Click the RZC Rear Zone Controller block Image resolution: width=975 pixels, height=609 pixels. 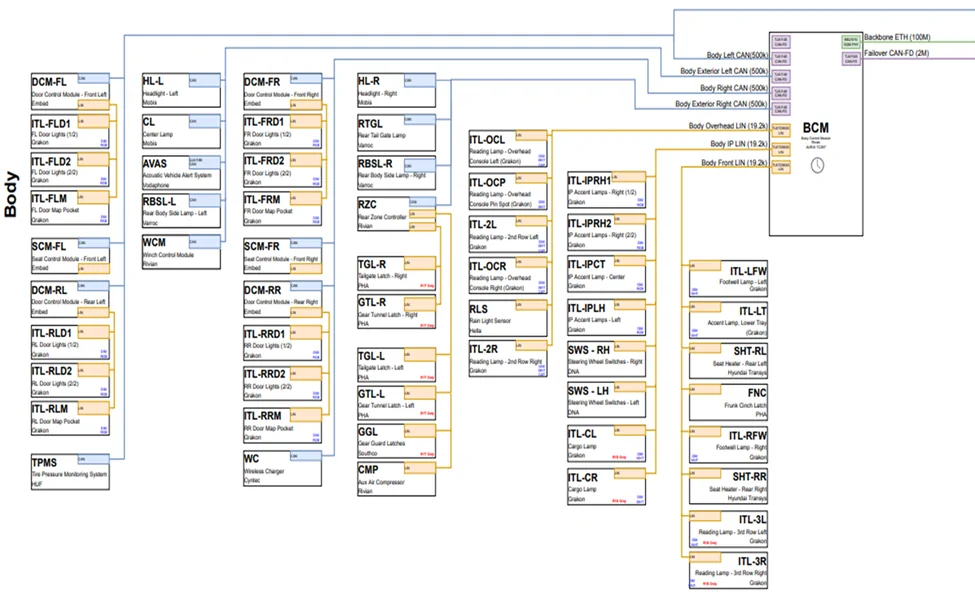click(x=396, y=214)
